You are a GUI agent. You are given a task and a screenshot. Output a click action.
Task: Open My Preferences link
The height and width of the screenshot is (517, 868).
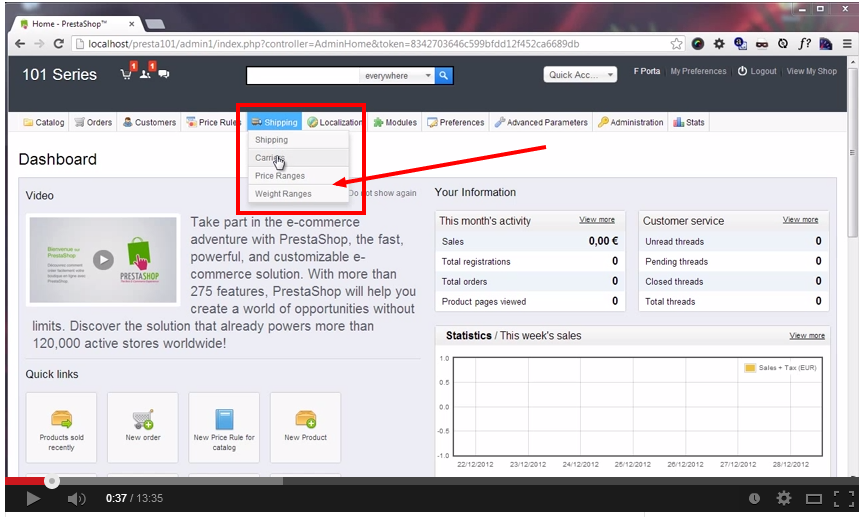tap(698, 71)
